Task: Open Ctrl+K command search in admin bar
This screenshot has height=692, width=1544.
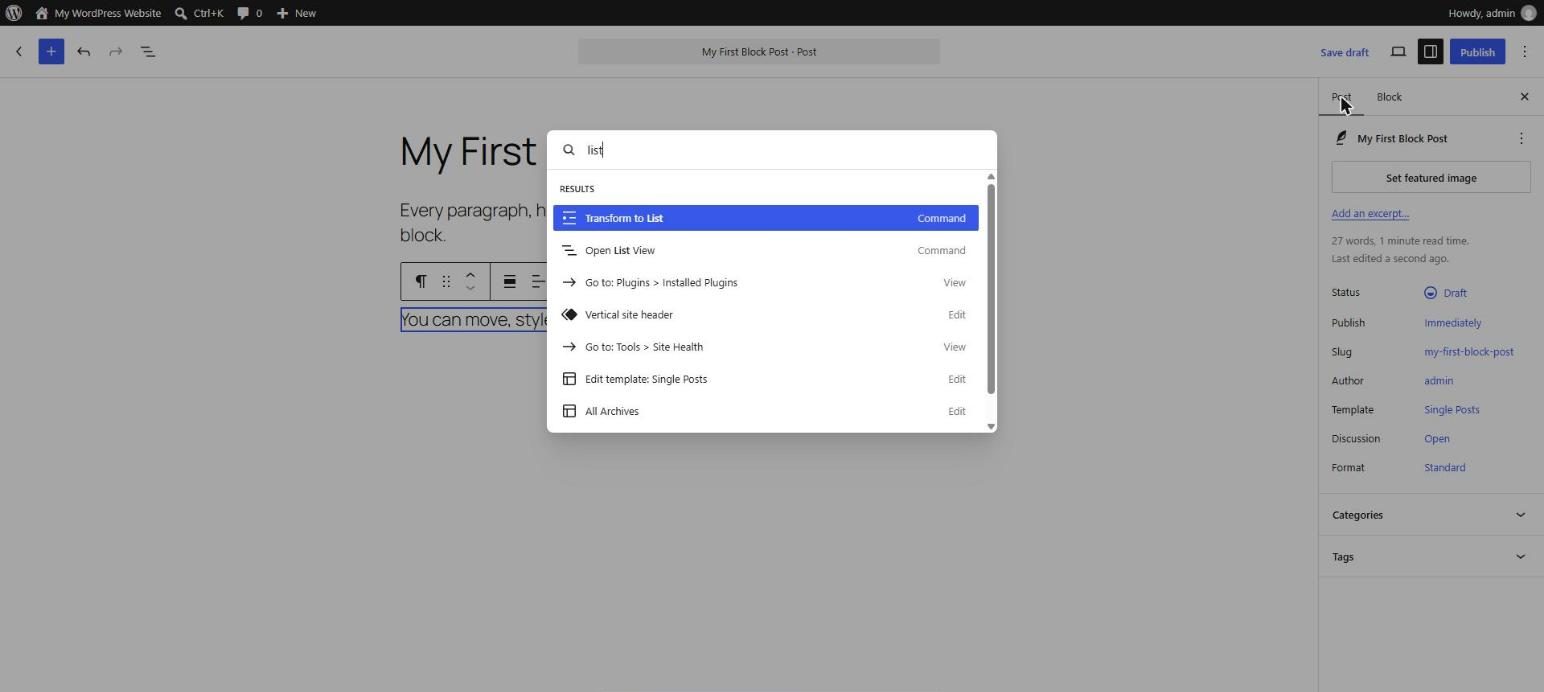Action: pyautogui.click(x=199, y=13)
